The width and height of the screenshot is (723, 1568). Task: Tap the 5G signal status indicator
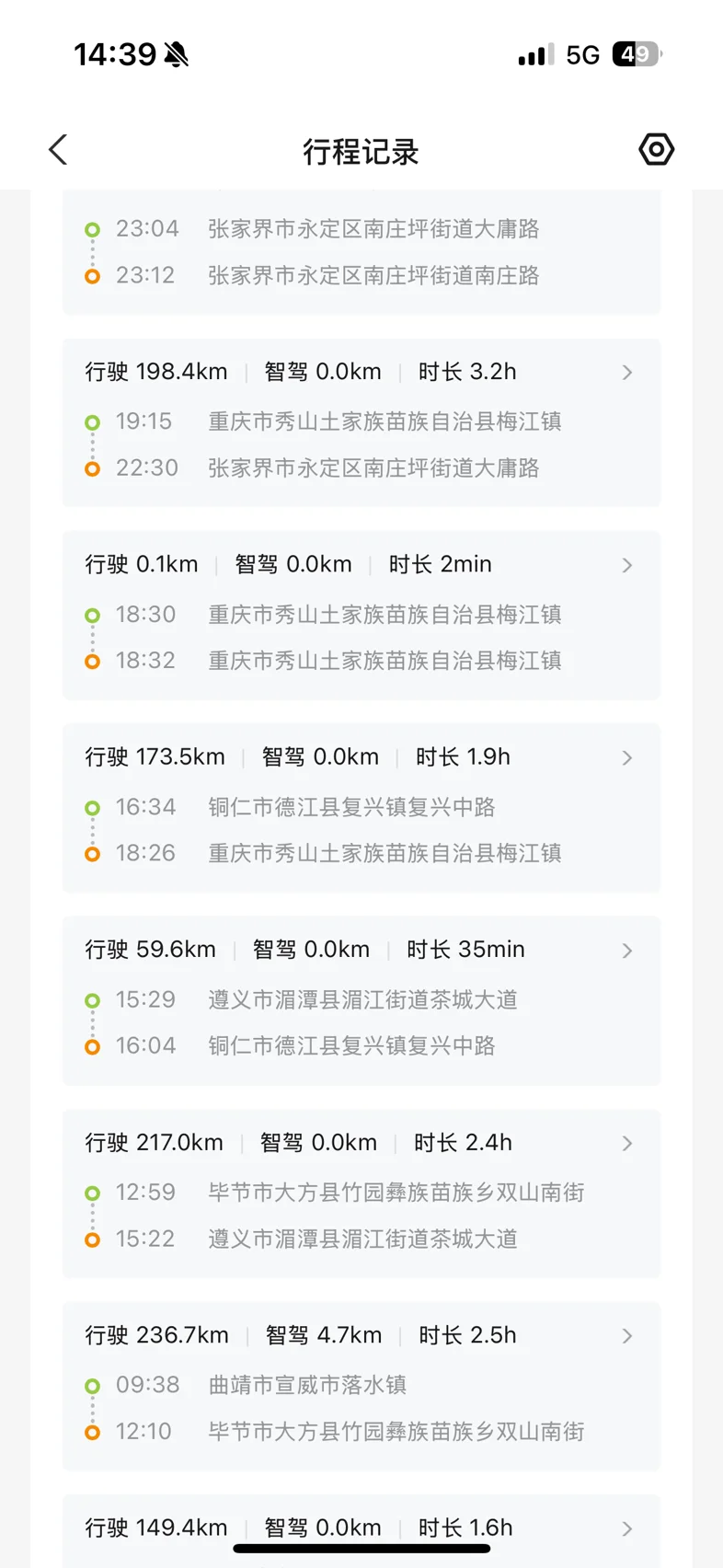coord(582,55)
